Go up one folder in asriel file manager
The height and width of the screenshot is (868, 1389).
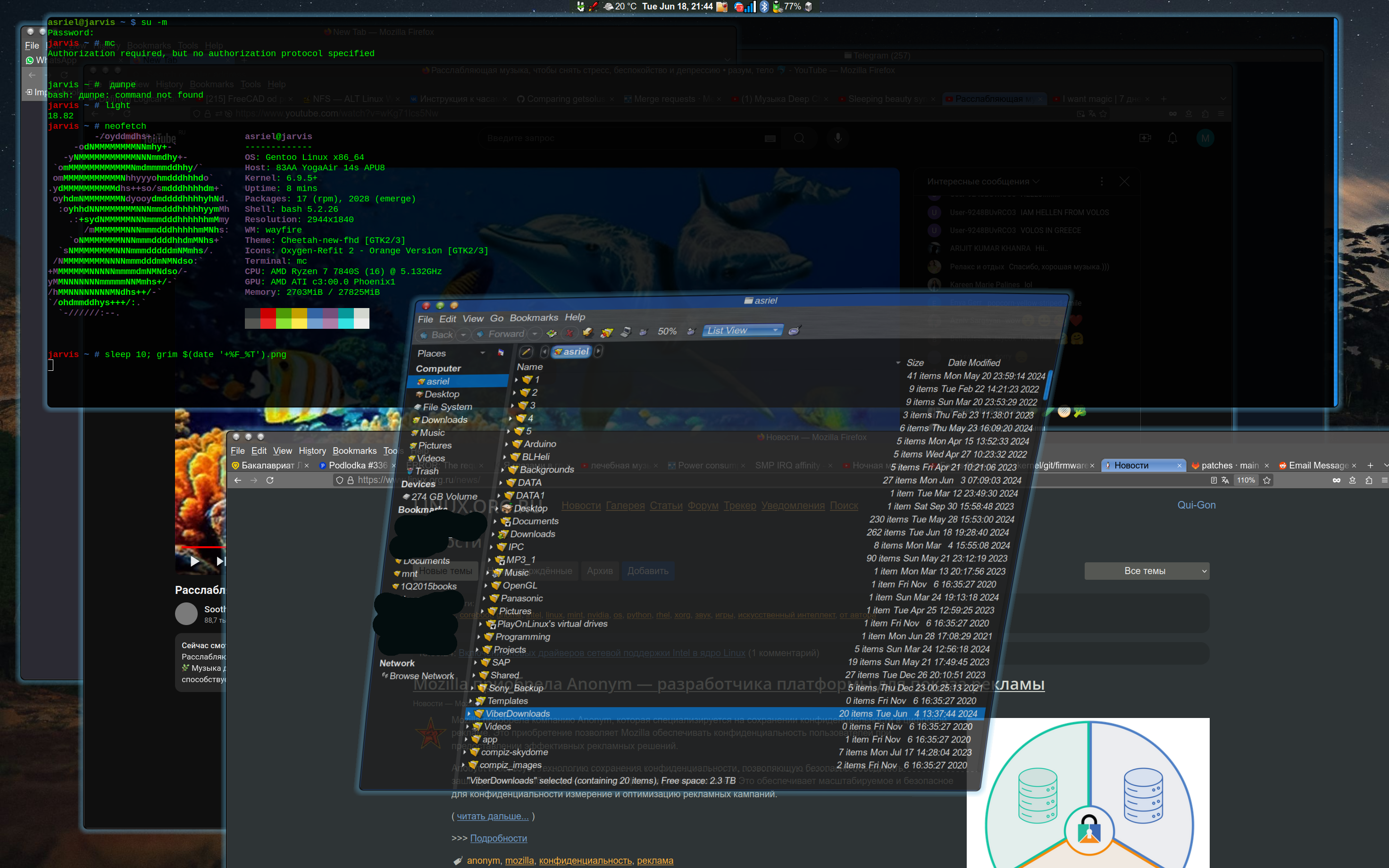coord(552,334)
